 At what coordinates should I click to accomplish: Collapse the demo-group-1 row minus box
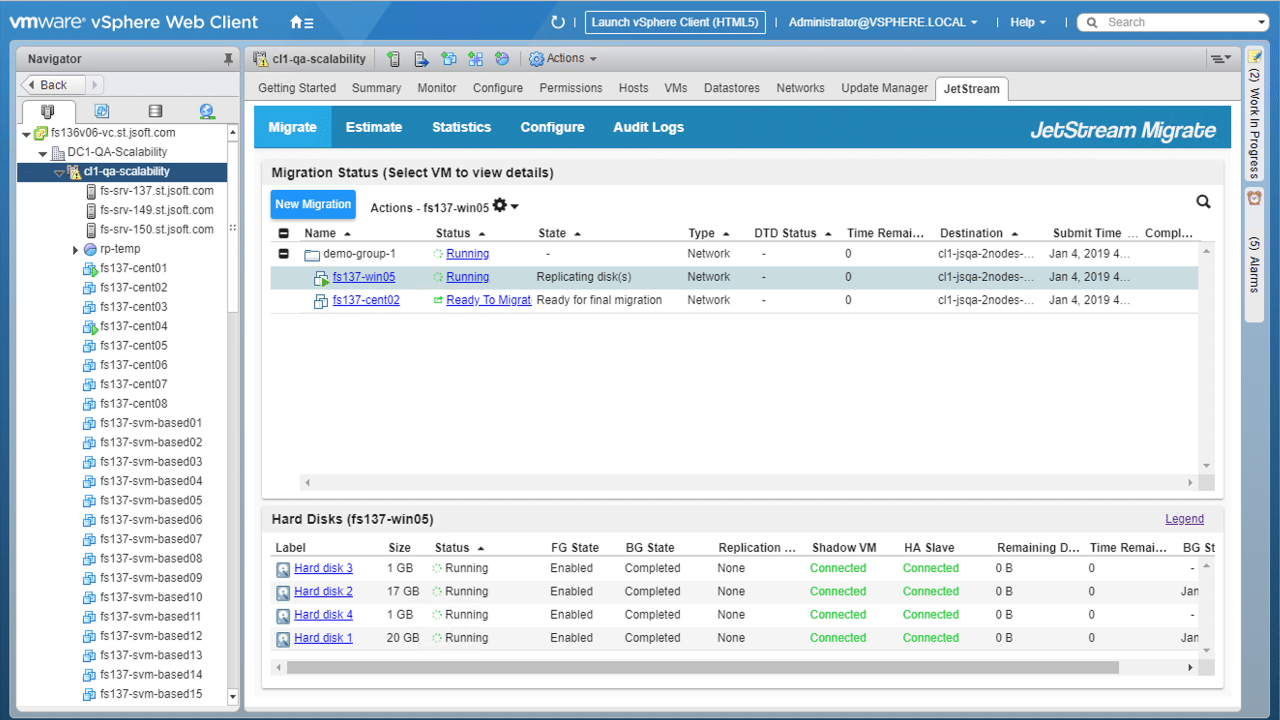(x=283, y=254)
